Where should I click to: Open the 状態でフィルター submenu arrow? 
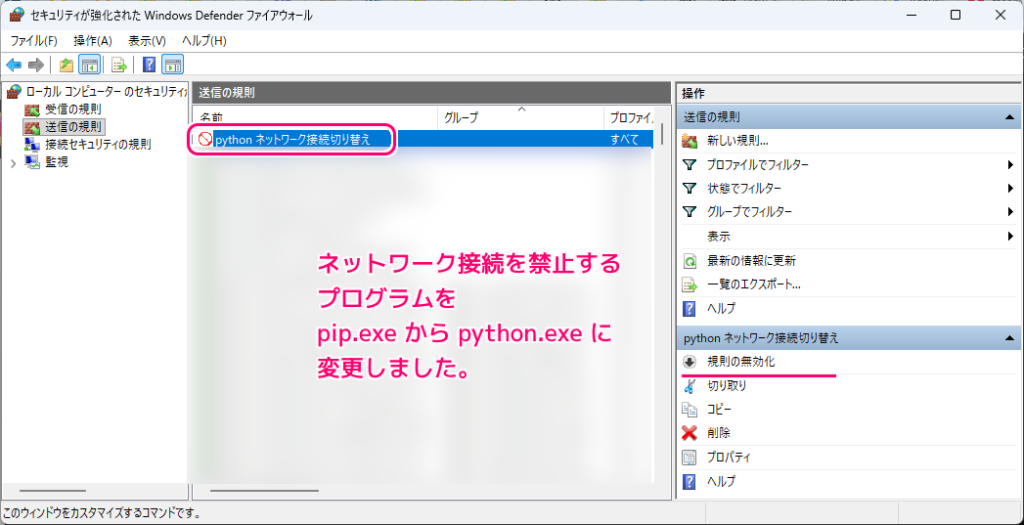point(1010,188)
